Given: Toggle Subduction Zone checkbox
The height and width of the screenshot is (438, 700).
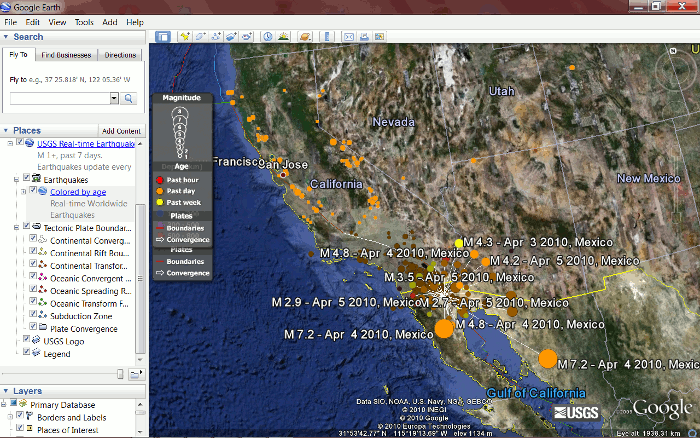Looking at the screenshot, I should click(x=33, y=314).
